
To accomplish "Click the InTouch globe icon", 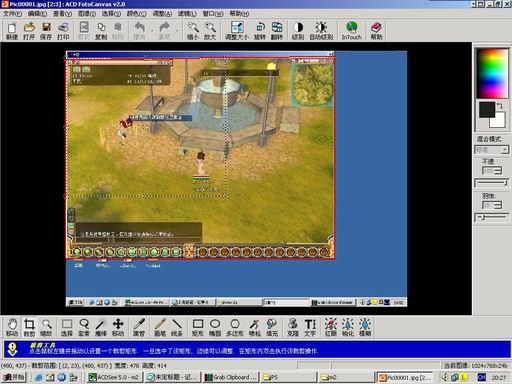I will click(x=352, y=30).
